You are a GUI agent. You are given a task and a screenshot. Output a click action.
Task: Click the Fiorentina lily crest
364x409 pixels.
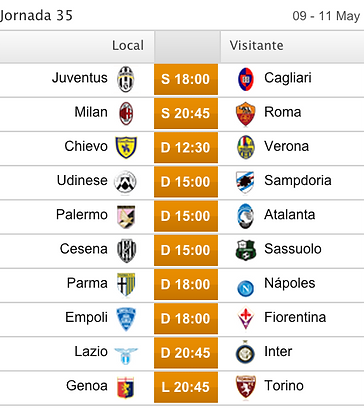point(246,318)
